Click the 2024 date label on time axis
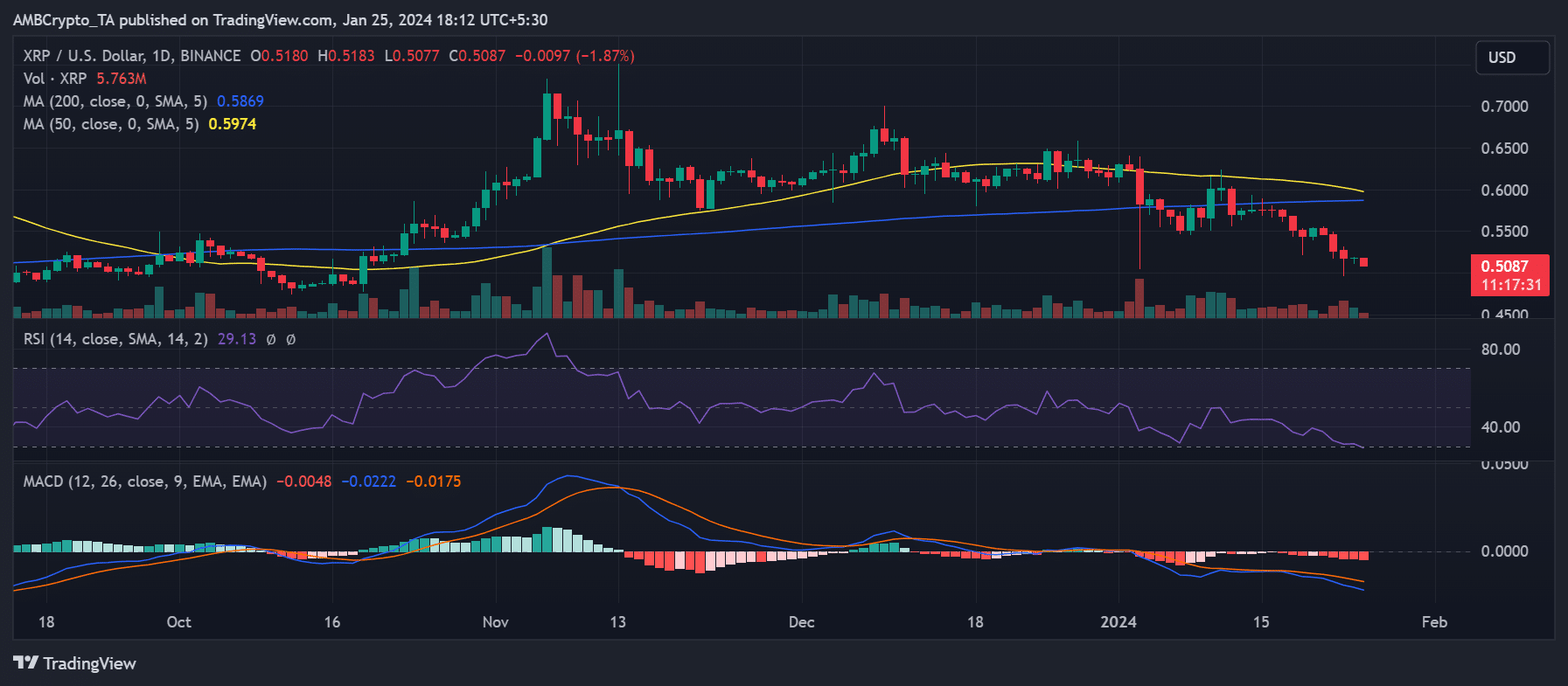Screen dimensions: 1568x686 pyautogui.click(x=1119, y=622)
